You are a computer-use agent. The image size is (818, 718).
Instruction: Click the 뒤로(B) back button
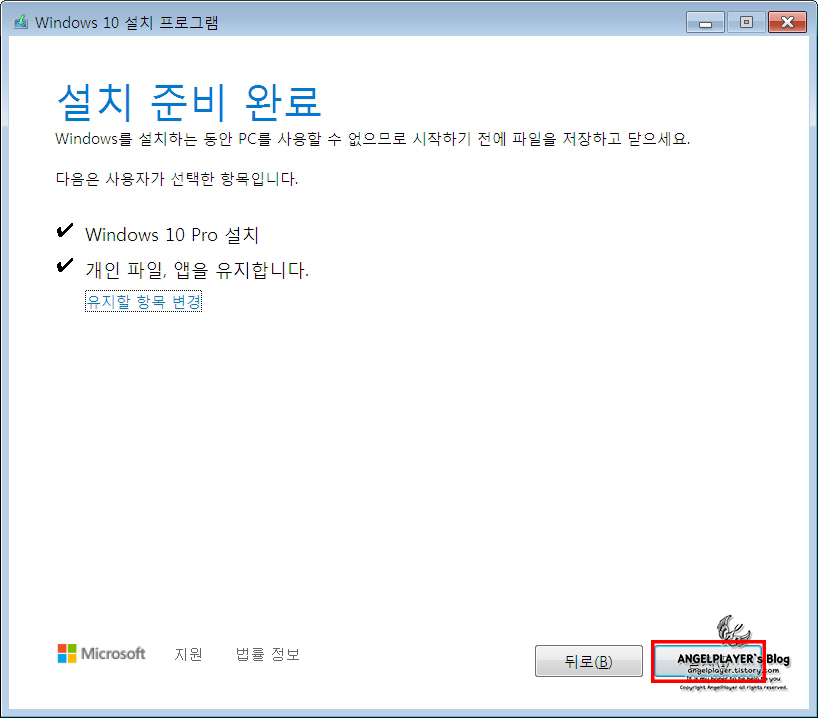coord(588,661)
